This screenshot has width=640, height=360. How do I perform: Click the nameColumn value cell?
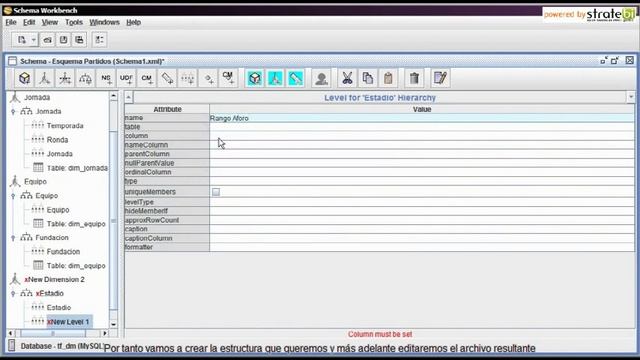point(422,145)
